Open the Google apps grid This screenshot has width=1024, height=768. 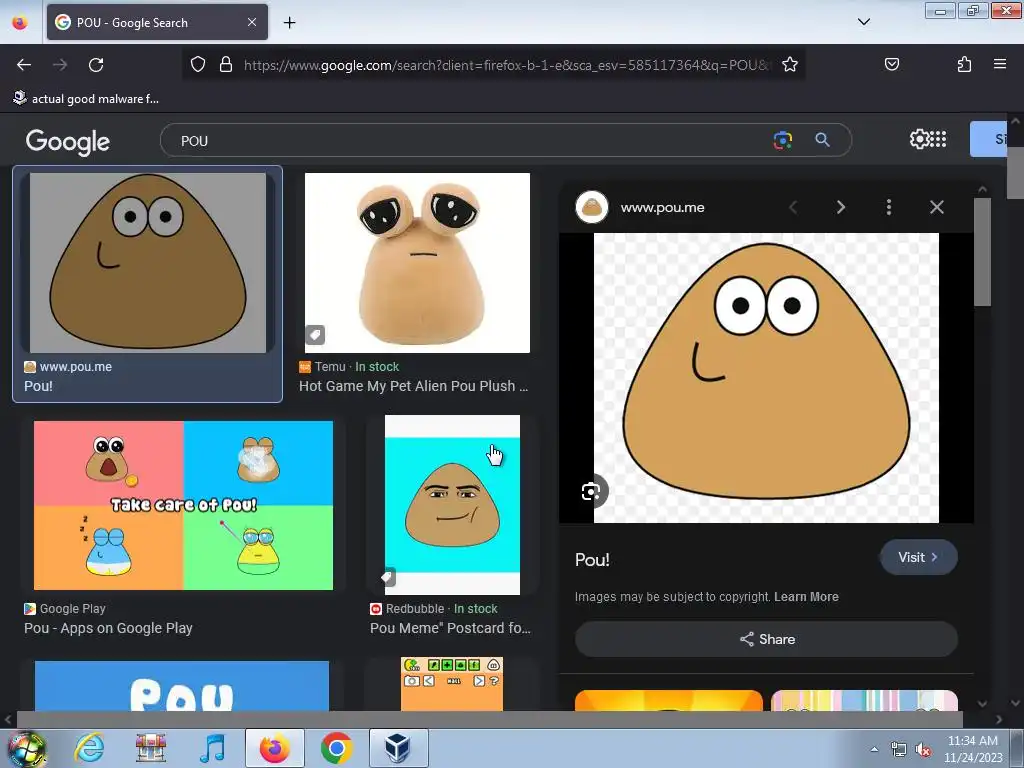(x=938, y=139)
